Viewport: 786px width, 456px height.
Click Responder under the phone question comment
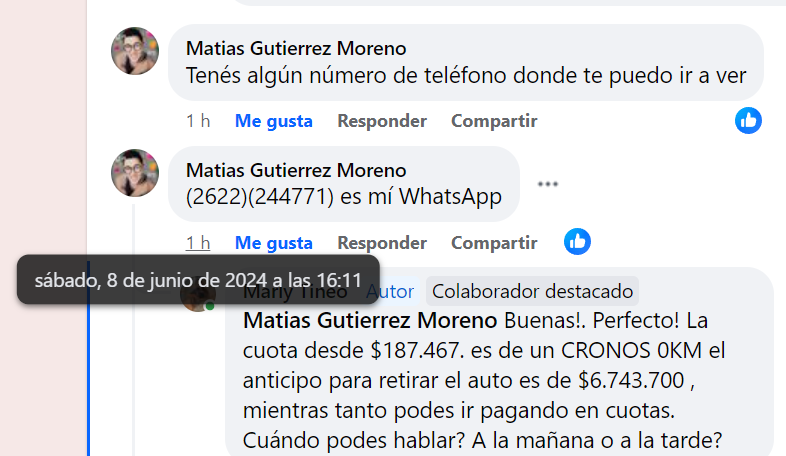pyautogui.click(x=382, y=121)
